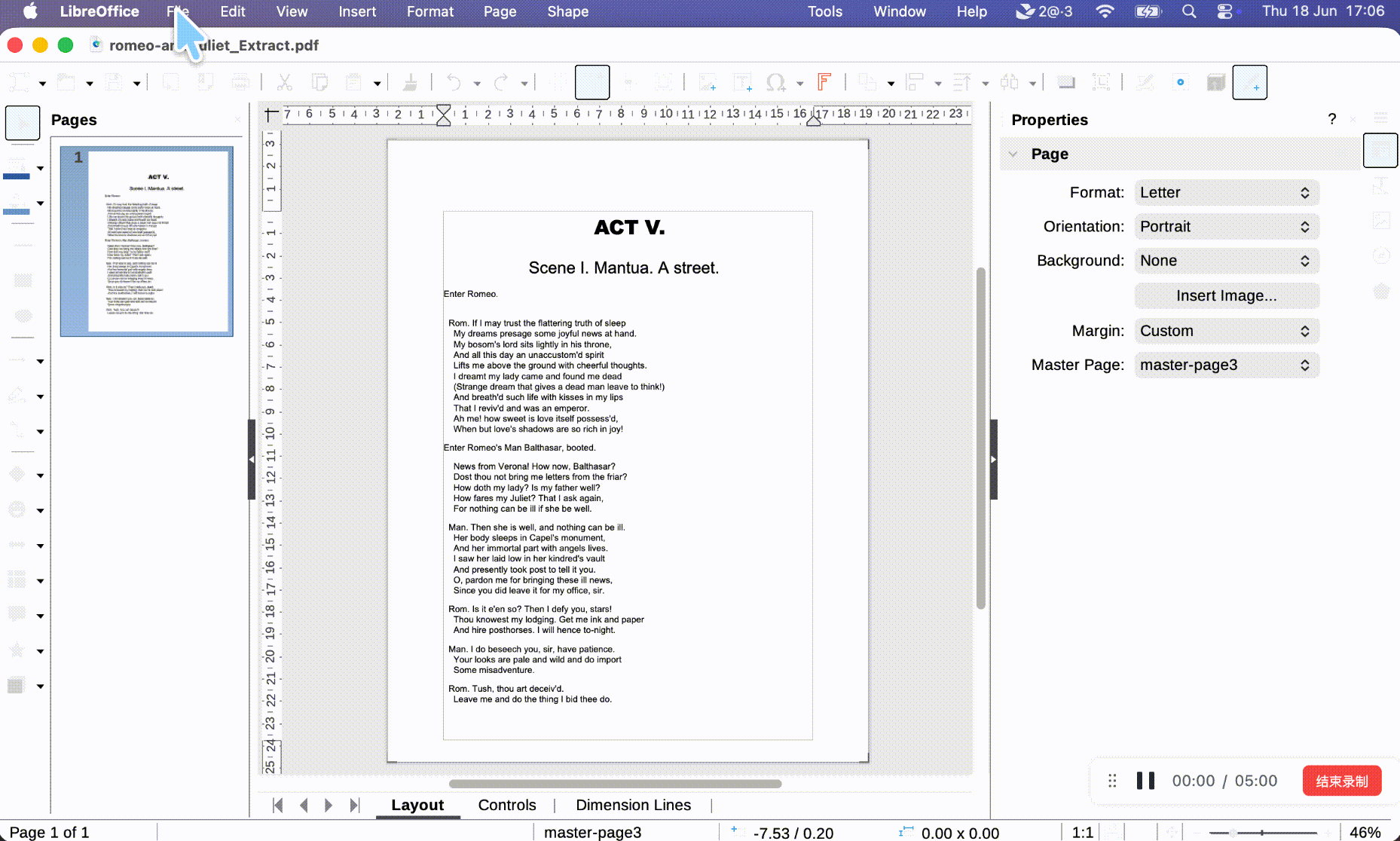Select the Rectangle drawing tool
This screenshot has height=841, width=1400.
point(23,280)
